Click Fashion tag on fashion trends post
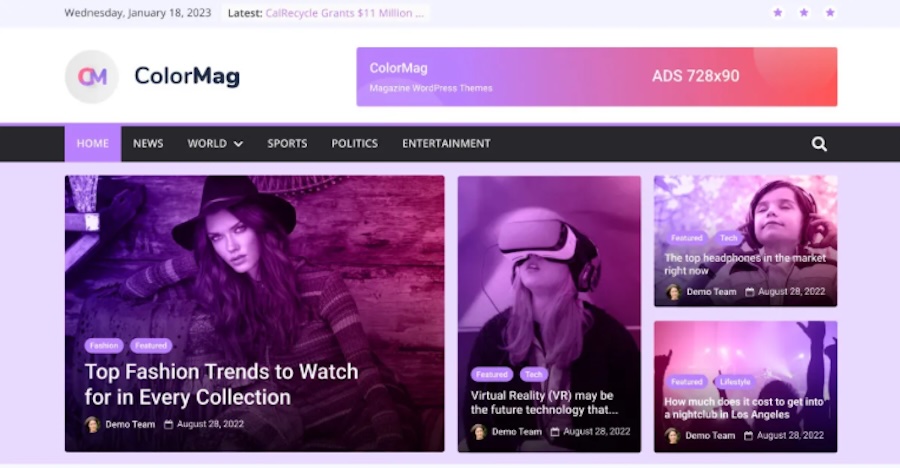 (104, 345)
